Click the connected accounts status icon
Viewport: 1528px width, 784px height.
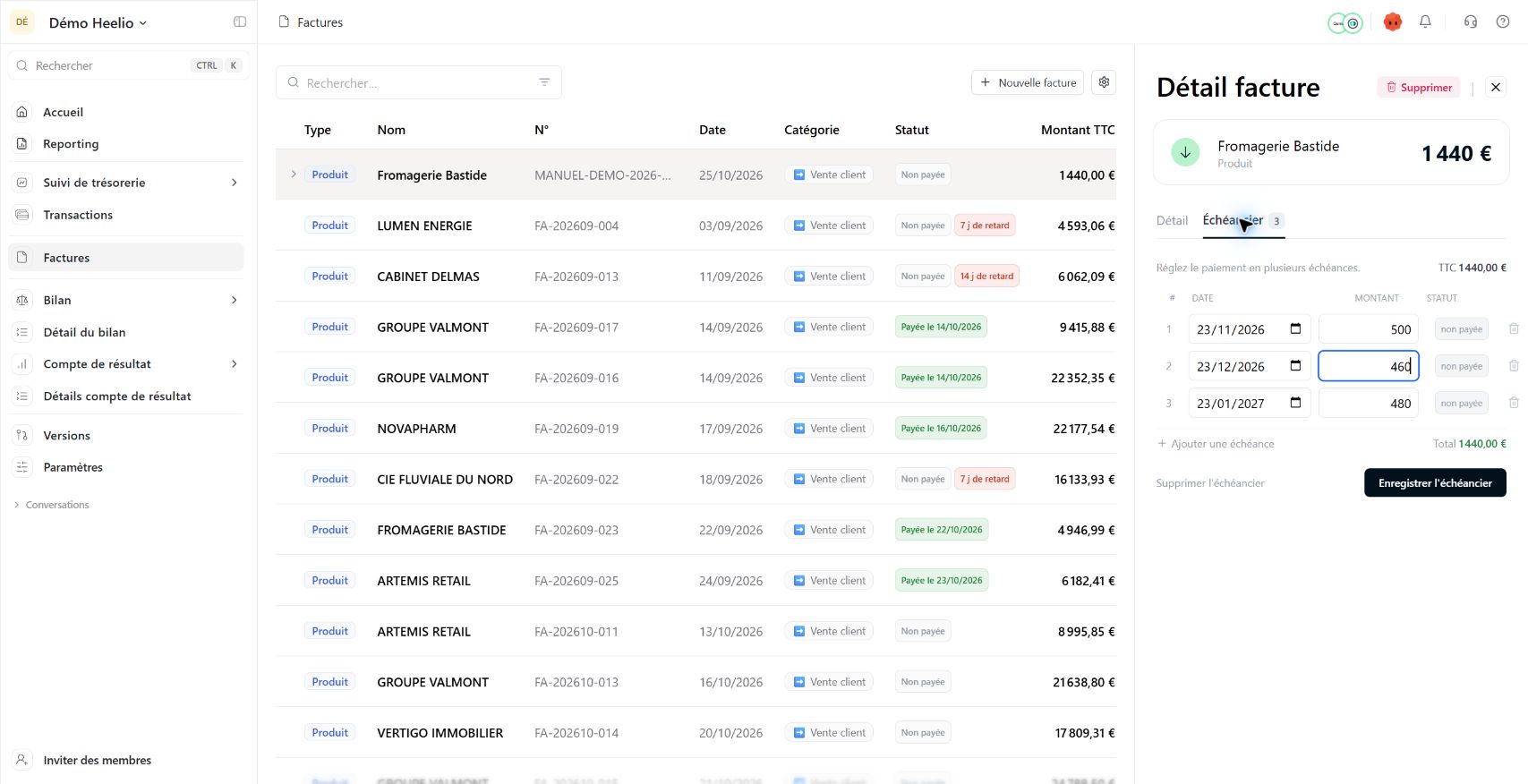click(x=1344, y=23)
